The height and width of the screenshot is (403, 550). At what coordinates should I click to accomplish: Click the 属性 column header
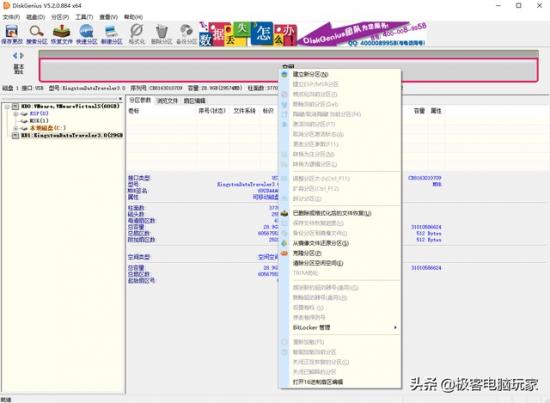(436, 111)
